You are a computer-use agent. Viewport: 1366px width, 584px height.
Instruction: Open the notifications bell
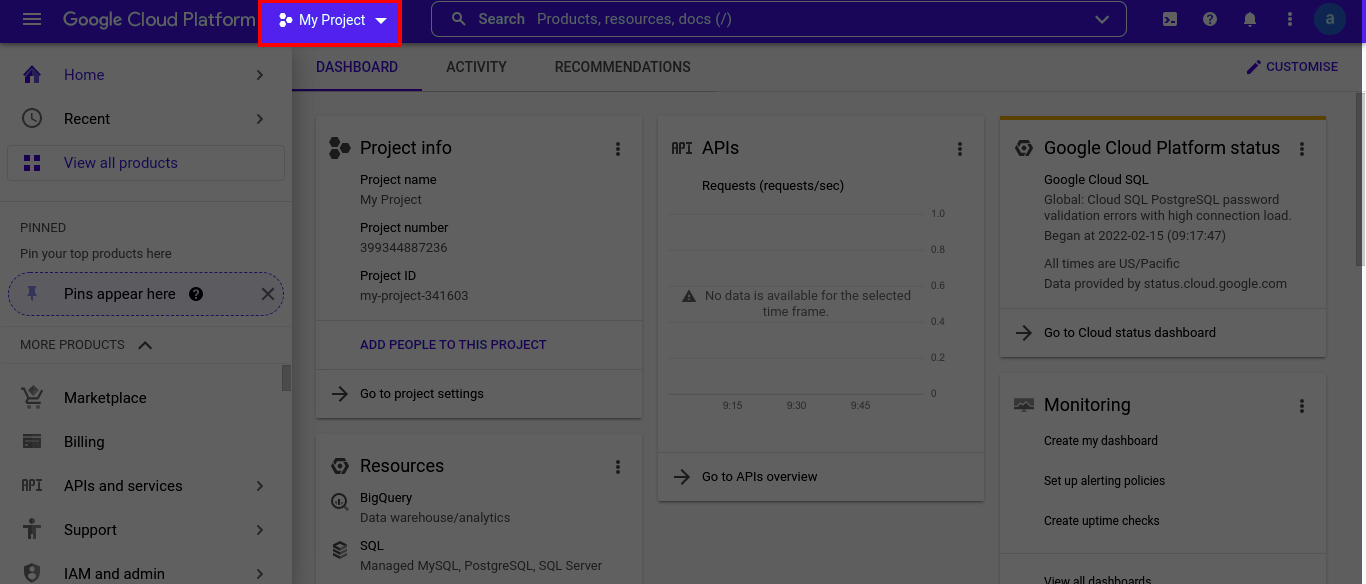click(1250, 20)
